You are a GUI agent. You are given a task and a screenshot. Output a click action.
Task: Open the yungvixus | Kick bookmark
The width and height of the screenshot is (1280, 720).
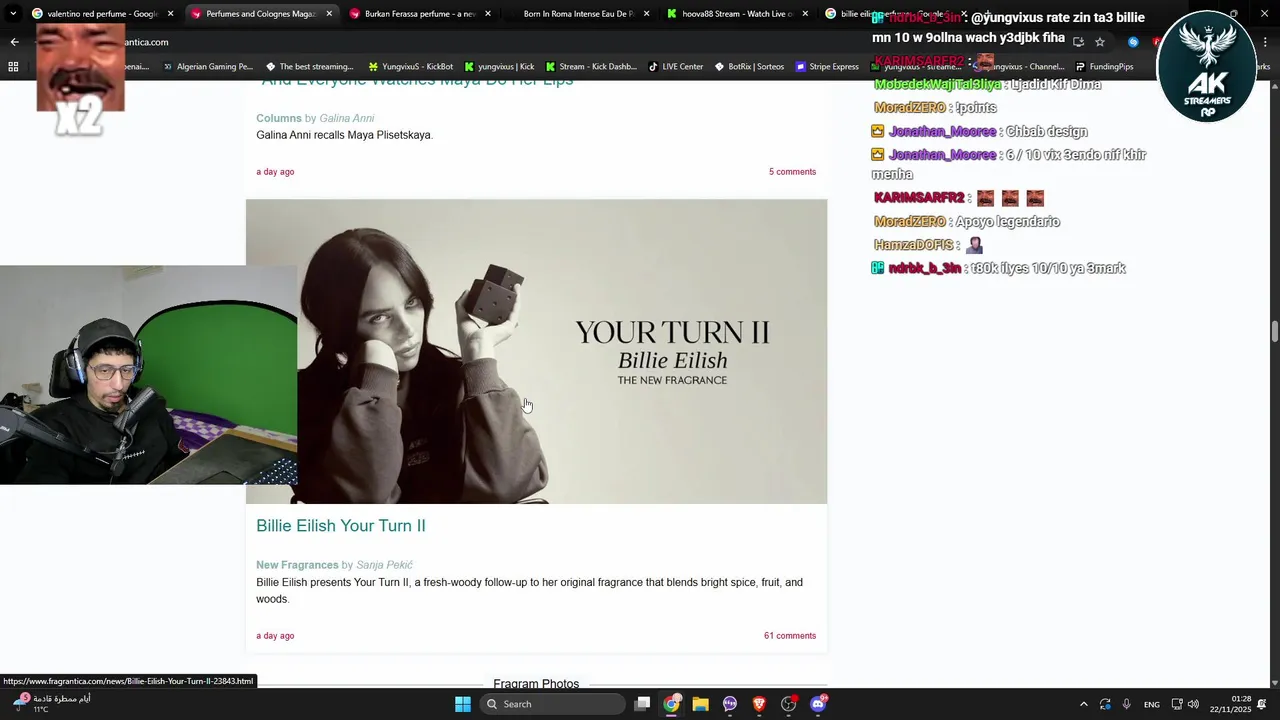[x=498, y=67]
